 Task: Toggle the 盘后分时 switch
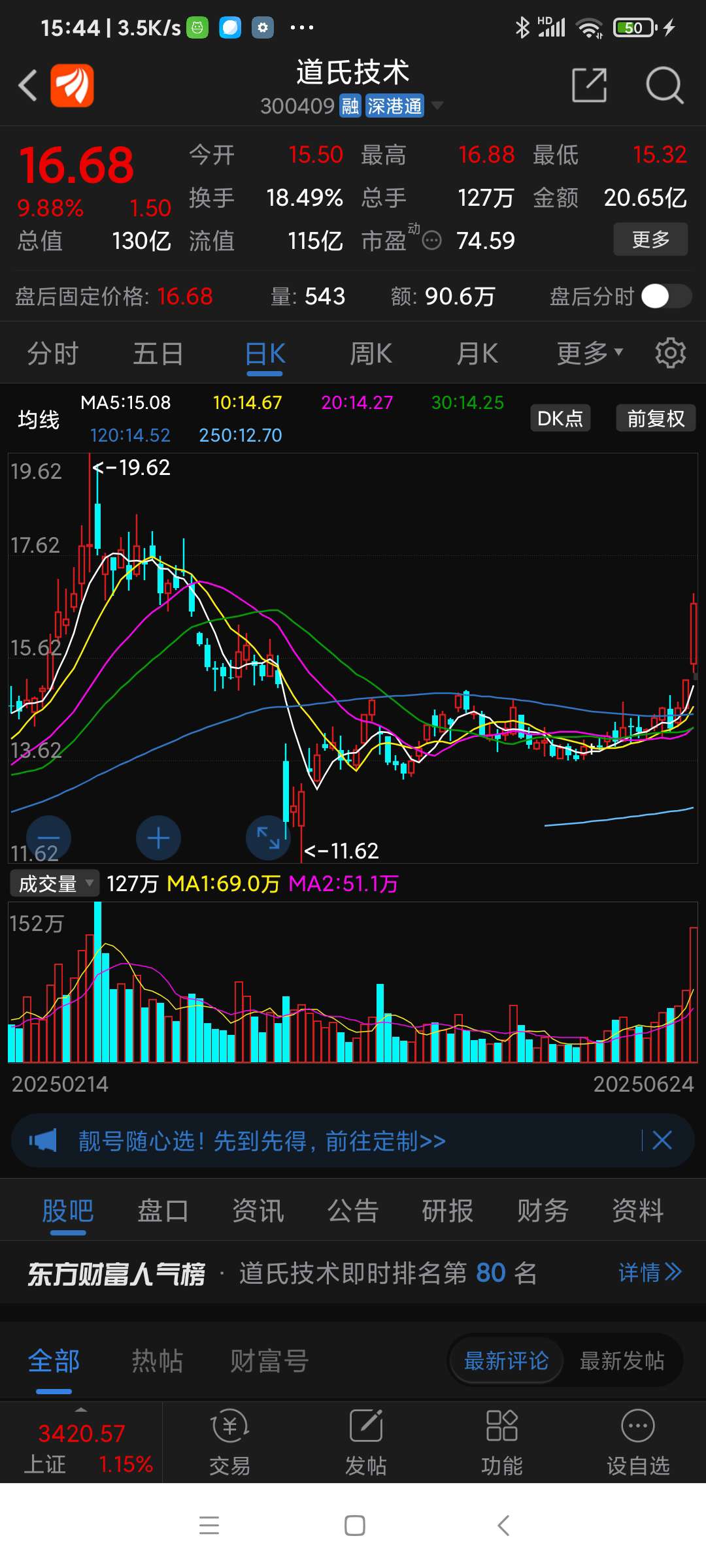(666, 296)
